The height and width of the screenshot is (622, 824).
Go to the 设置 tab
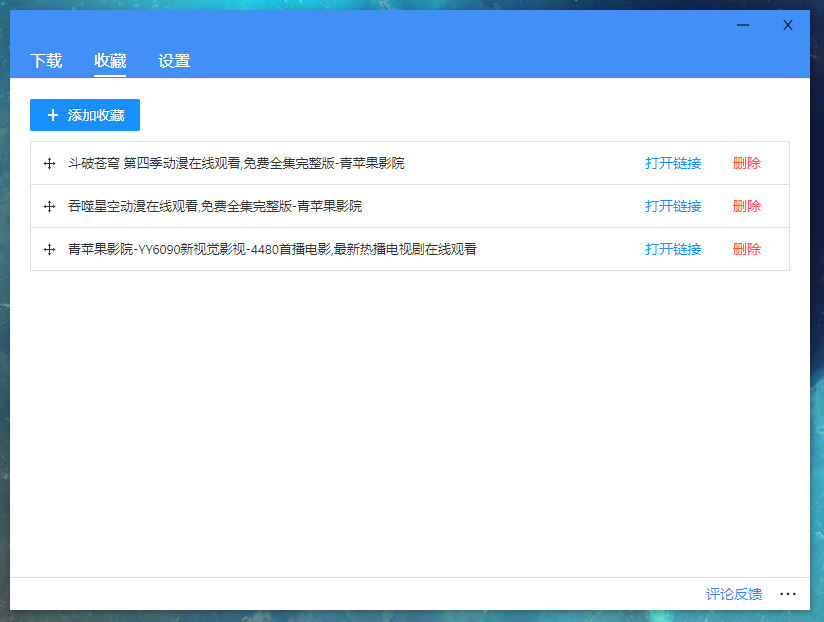174,61
